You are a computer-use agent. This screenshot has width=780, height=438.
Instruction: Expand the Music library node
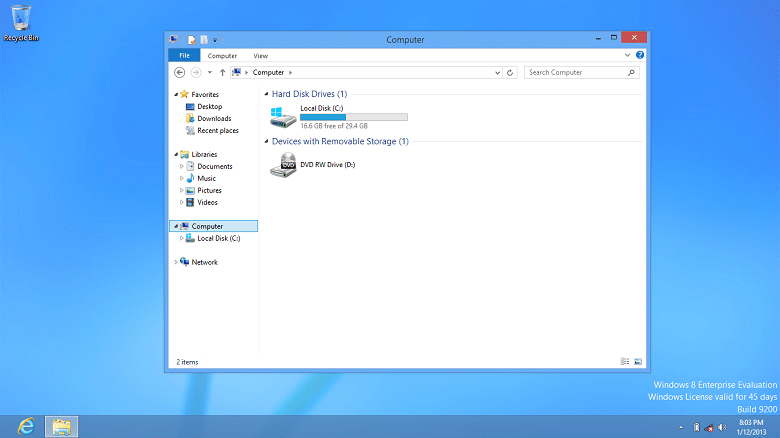point(182,178)
